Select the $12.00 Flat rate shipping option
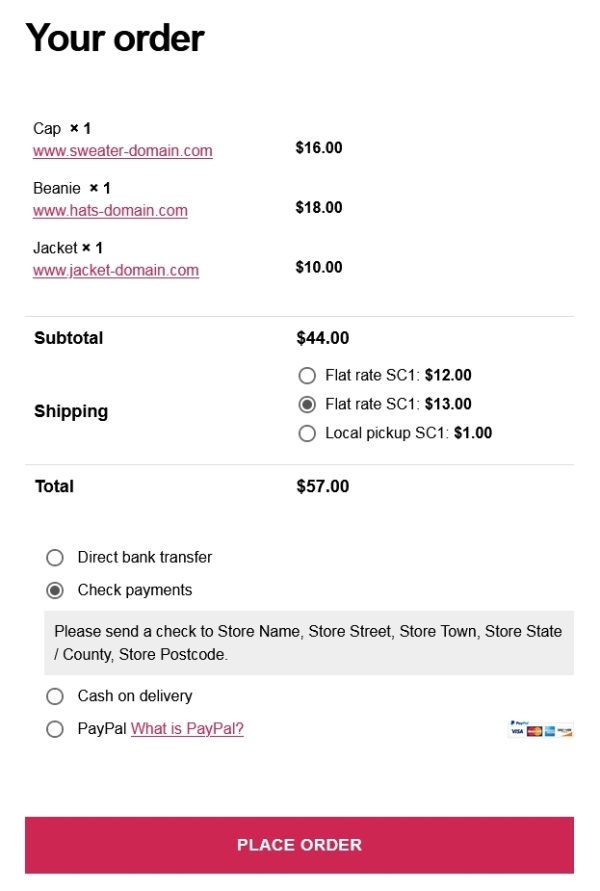Screen dimensions: 600x891 pos(307,376)
